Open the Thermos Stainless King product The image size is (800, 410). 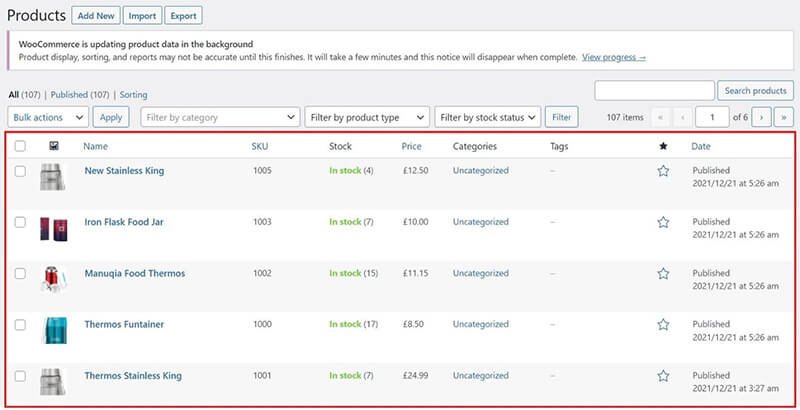pos(133,376)
